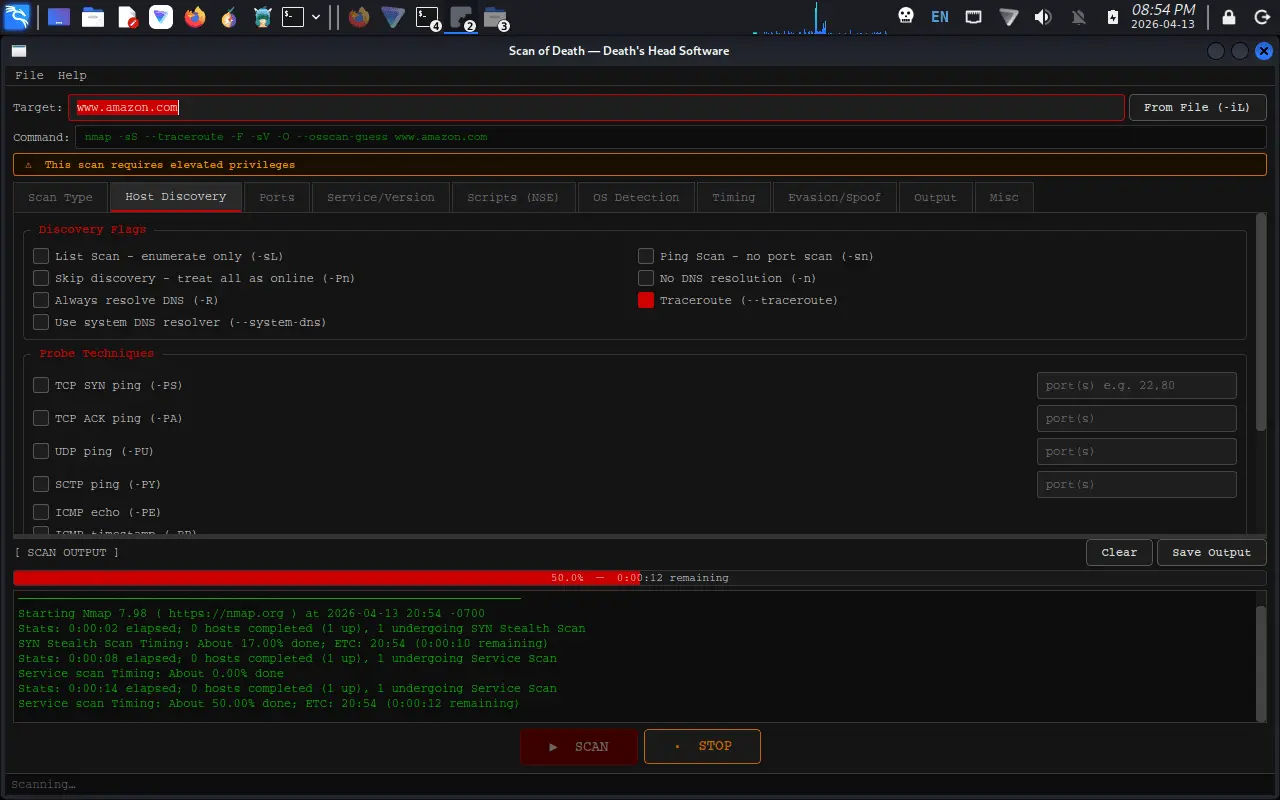Enable List Scan (-sL) checkbox
This screenshot has height=800, width=1280.
click(41, 256)
